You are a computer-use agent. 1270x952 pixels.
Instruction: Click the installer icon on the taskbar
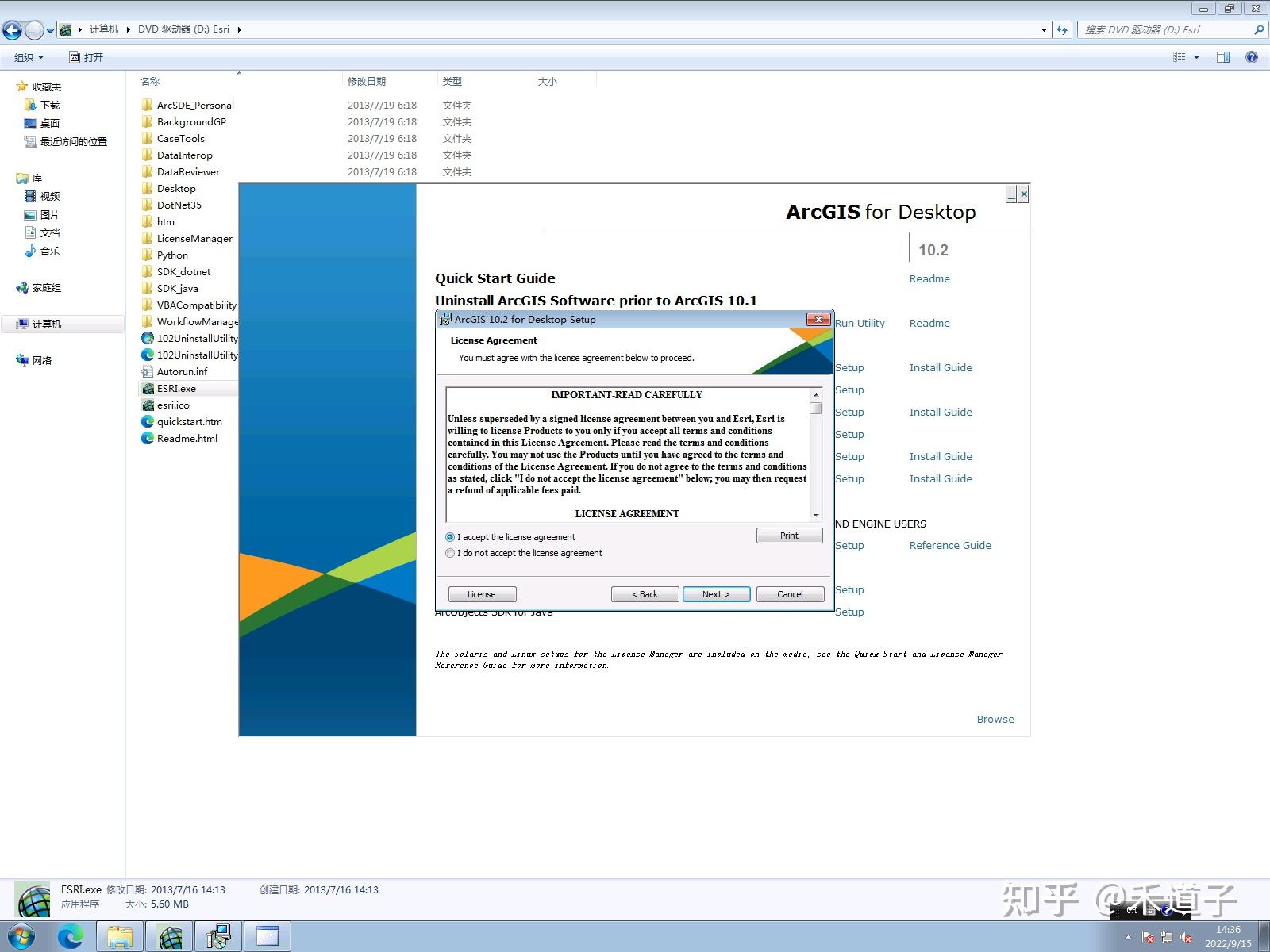pos(218,936)
